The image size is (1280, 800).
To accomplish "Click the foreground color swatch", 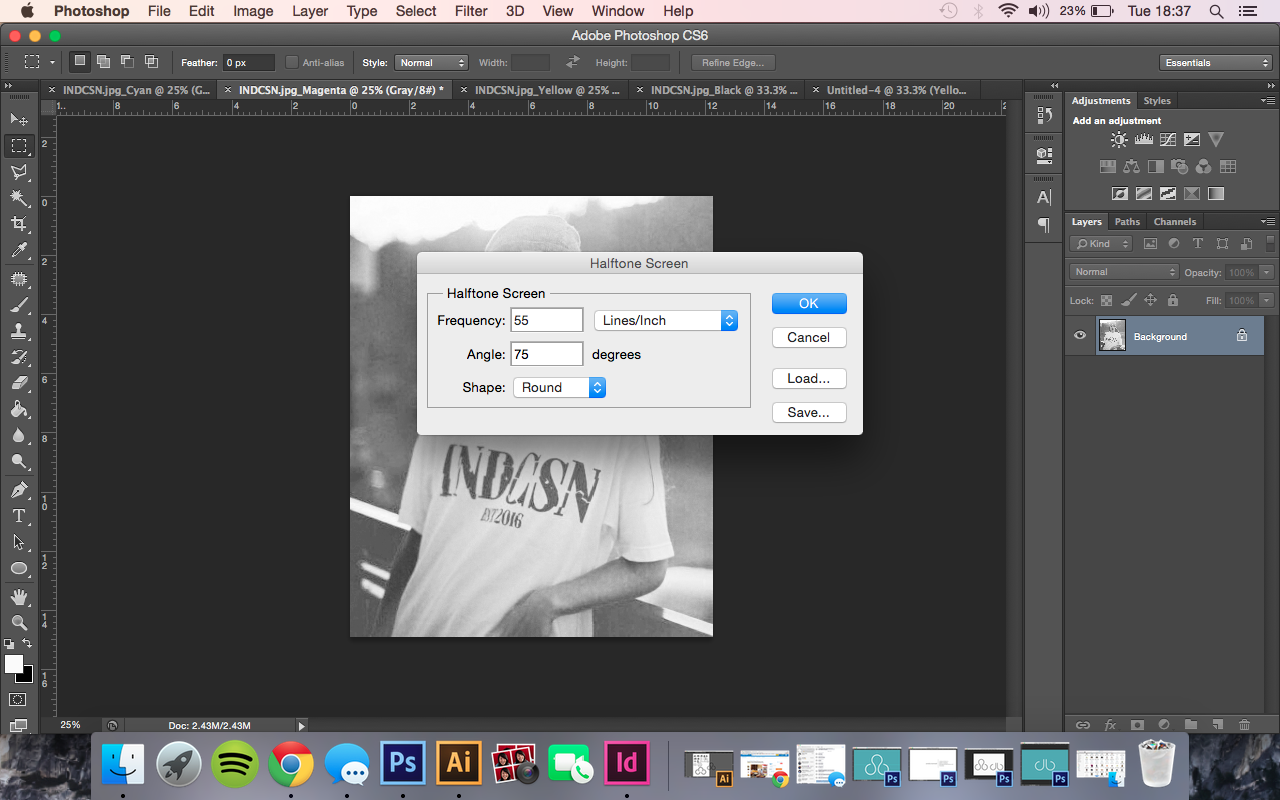I will [13, 664].
